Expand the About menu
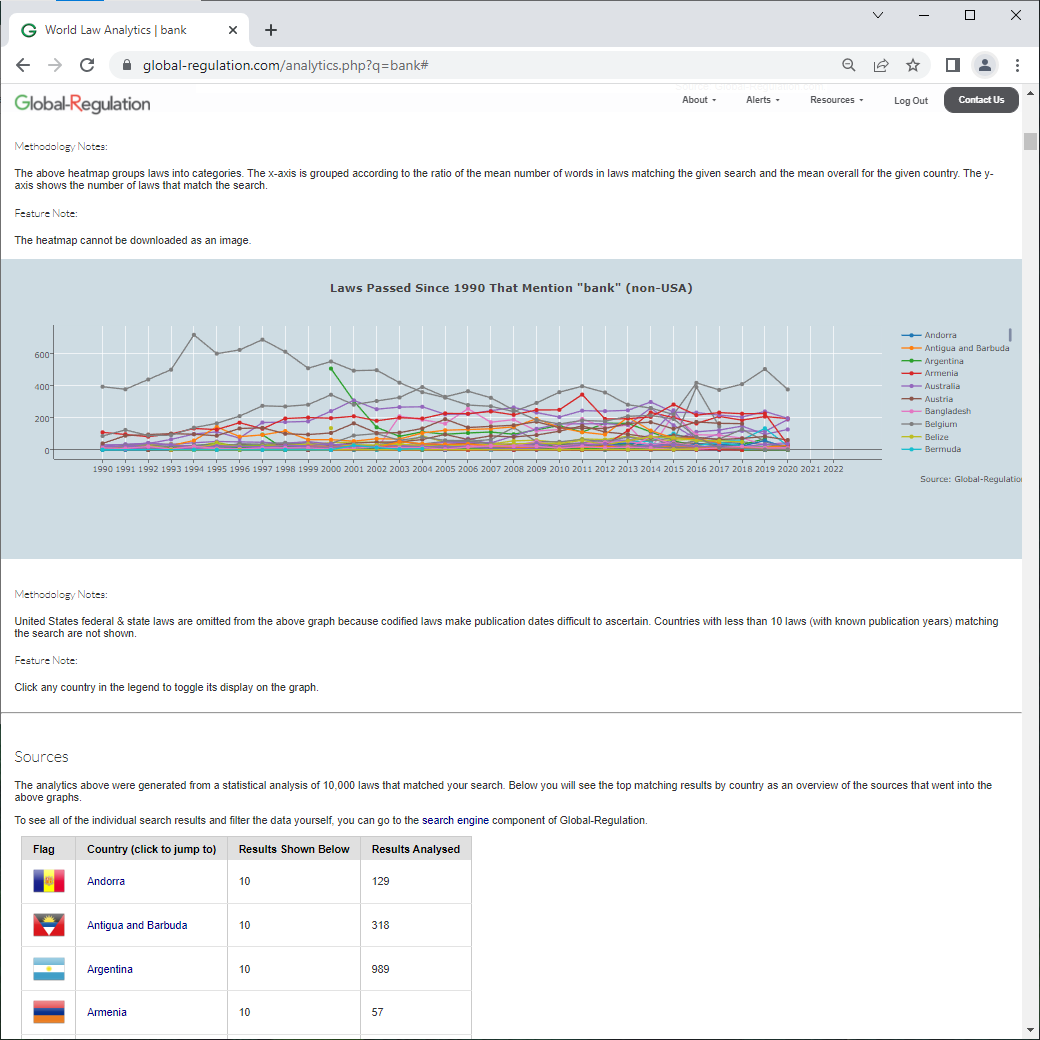The image size is (1040, 1040). pyautogui.click(x=699, y=100)
